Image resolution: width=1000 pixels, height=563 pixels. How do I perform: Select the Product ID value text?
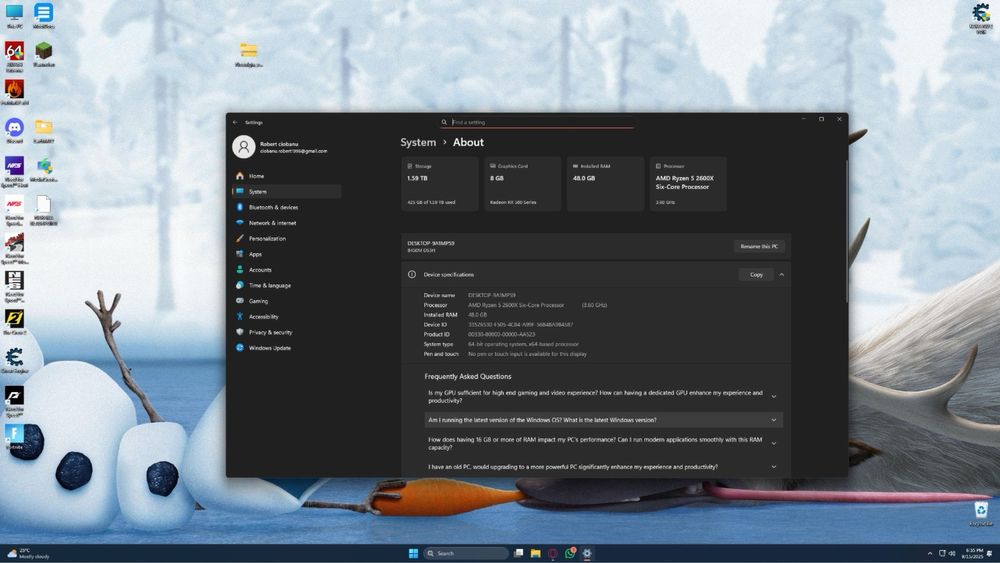501,334
